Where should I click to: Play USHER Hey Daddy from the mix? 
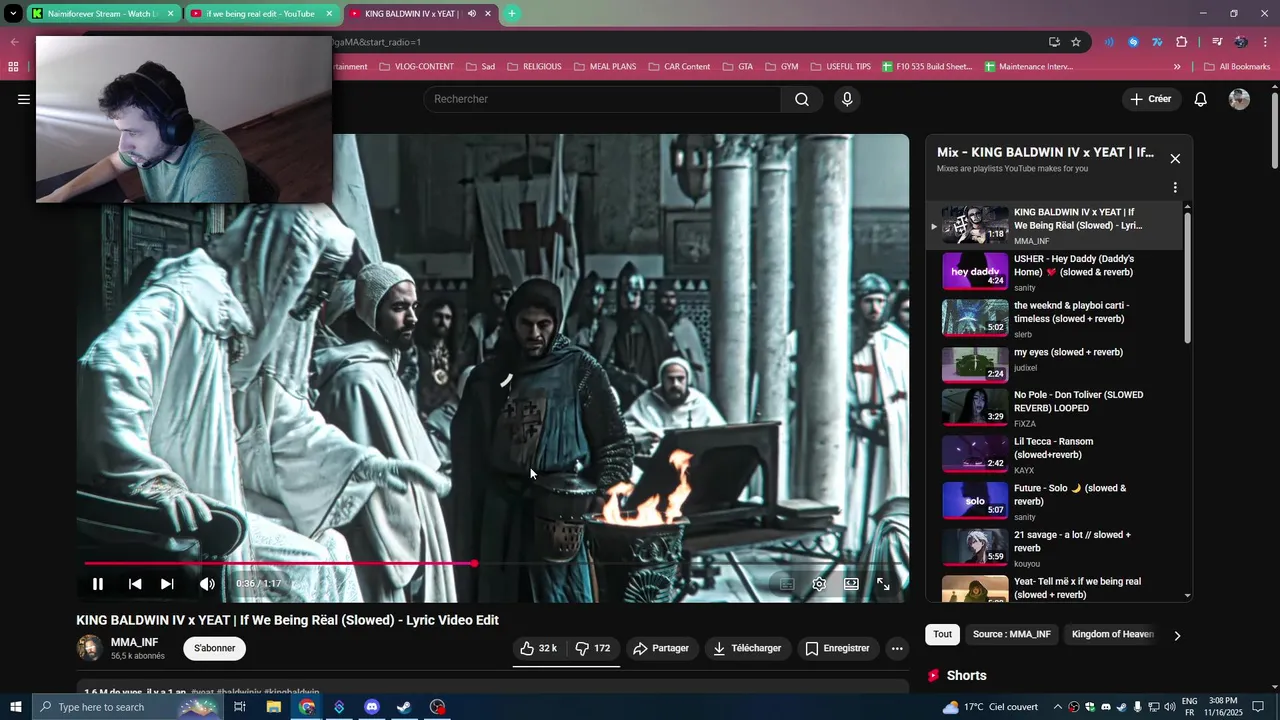tap(1055, 272)
